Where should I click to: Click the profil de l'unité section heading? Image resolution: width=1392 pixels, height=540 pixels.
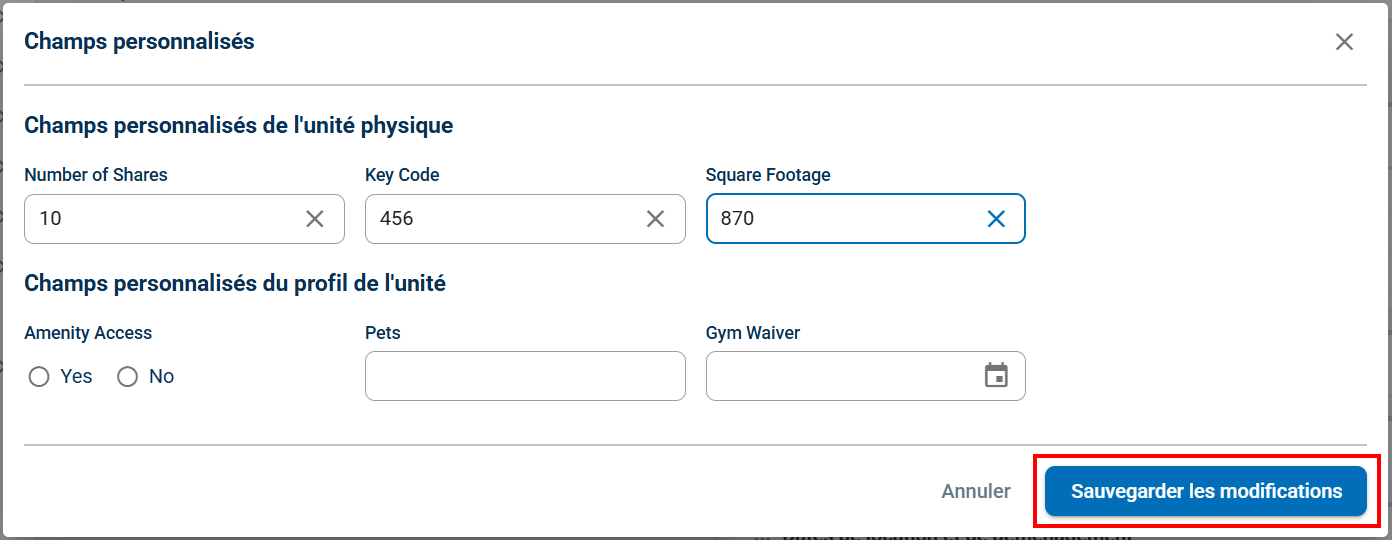235,283
